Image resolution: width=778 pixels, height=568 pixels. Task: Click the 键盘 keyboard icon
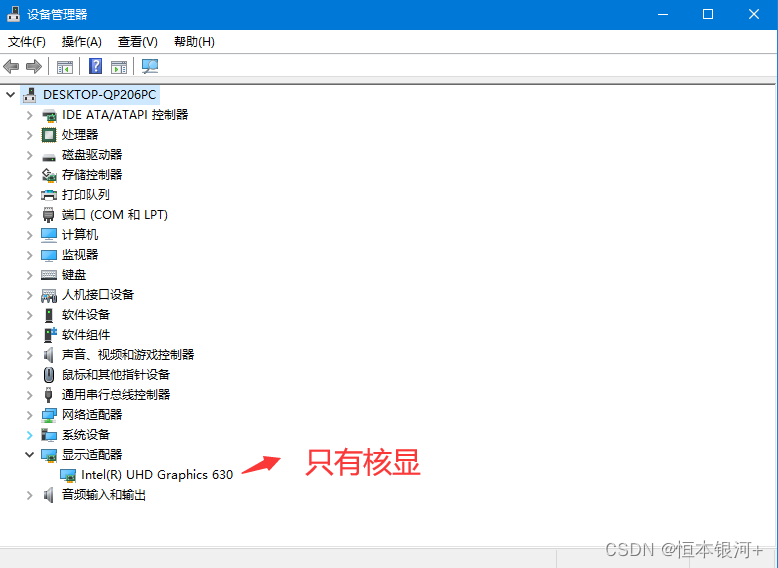tap(49, 275)
